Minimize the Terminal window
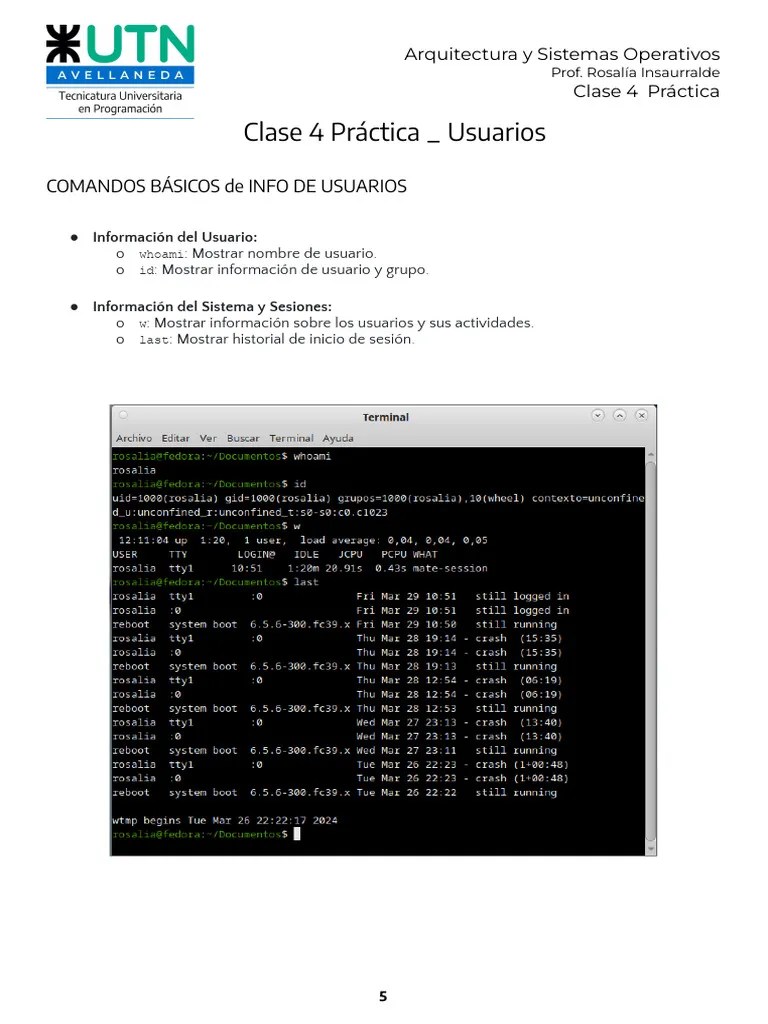This screenshot has height=1024, width=768. pyautogui.click(x=598, y=415)
